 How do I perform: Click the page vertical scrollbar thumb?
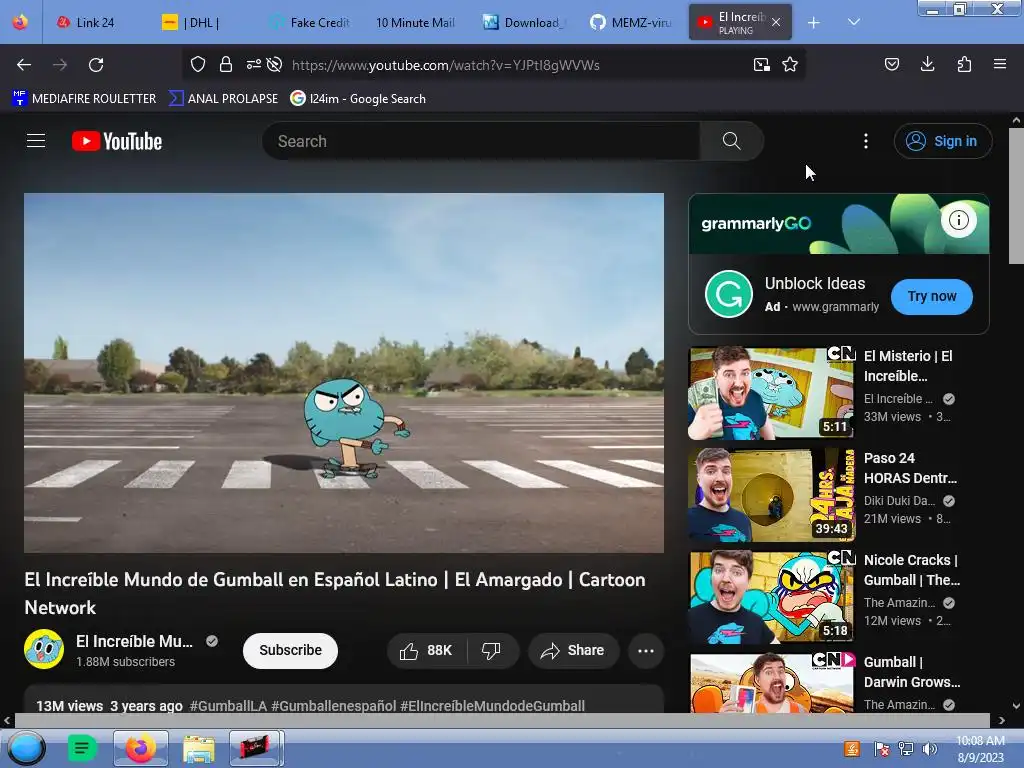[x=1016, y=196]
